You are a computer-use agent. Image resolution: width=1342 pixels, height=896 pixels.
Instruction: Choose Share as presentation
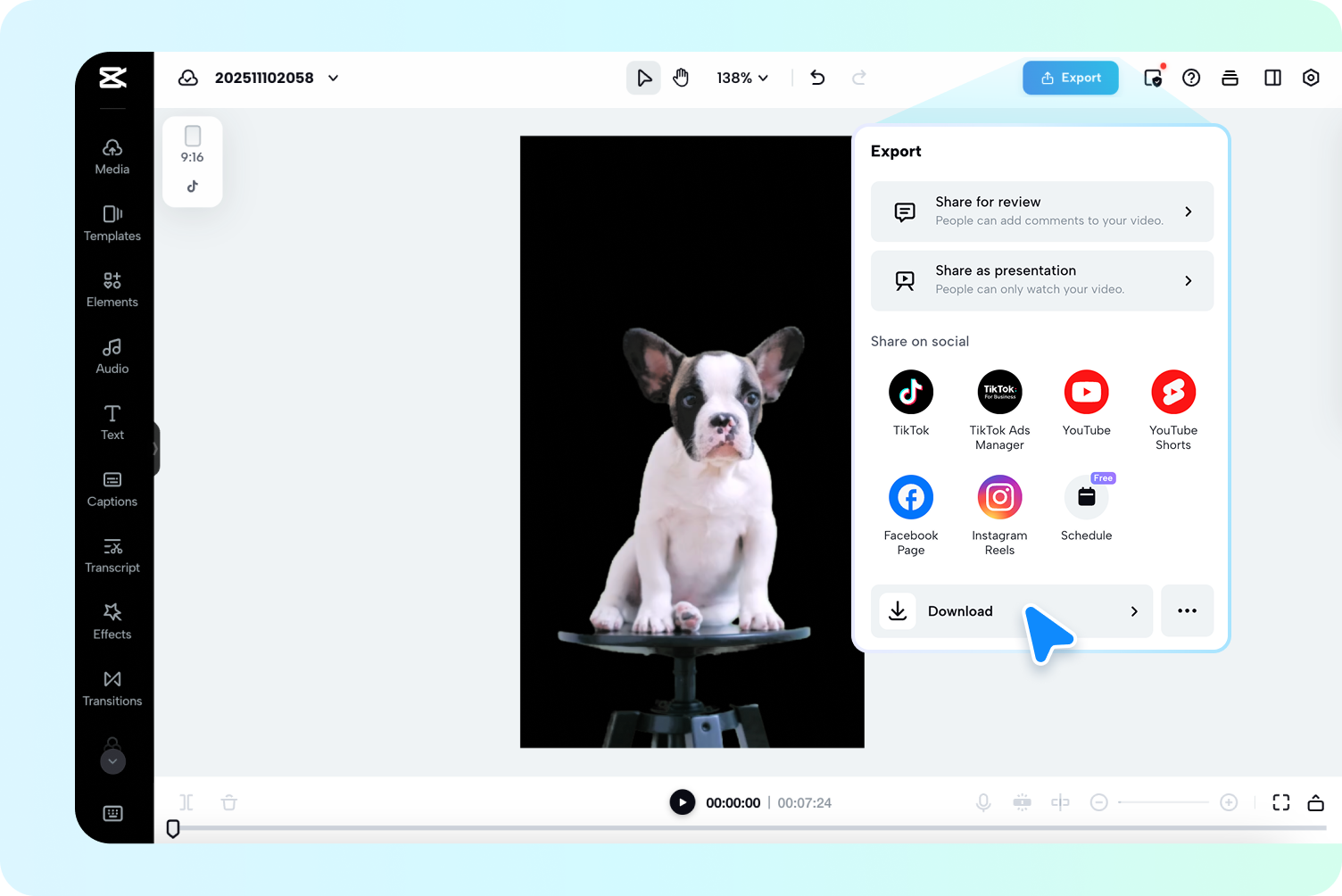[1041, 280]
